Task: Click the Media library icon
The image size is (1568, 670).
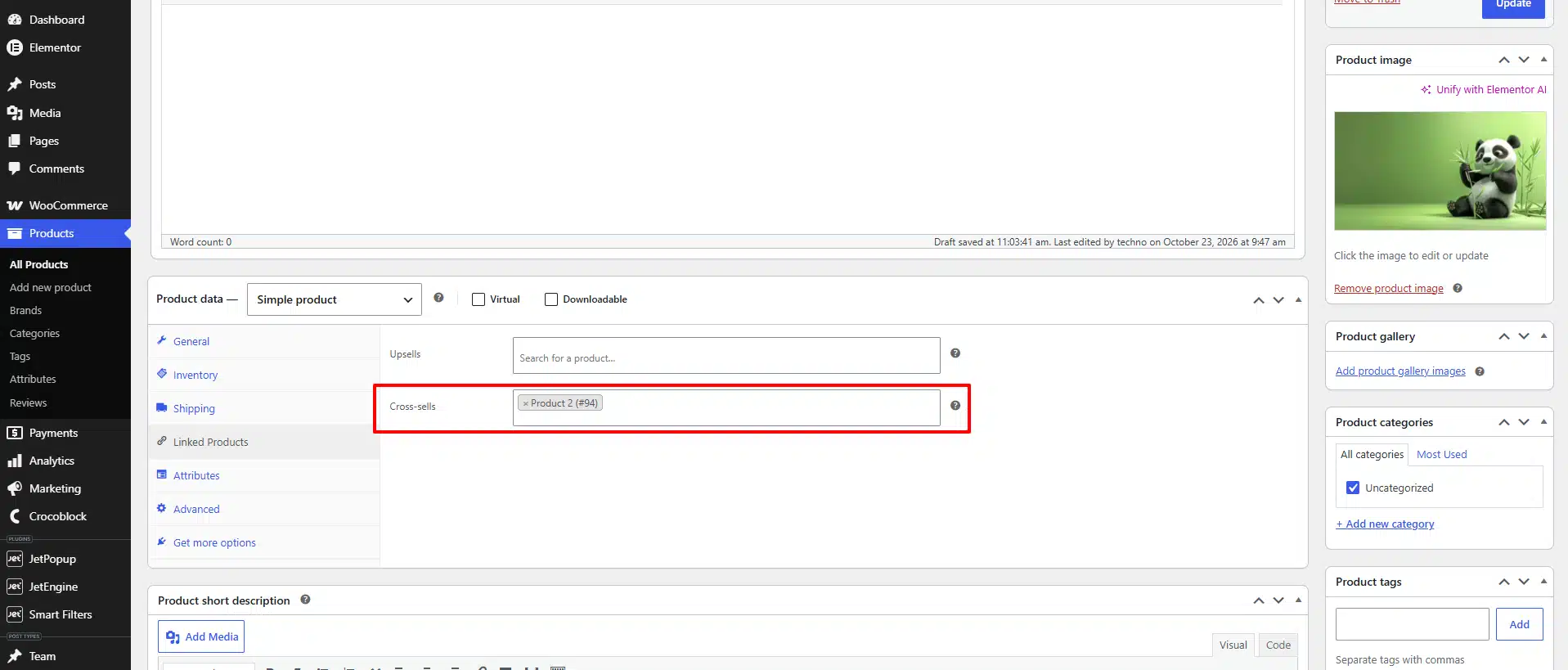Action: point(15,113)
